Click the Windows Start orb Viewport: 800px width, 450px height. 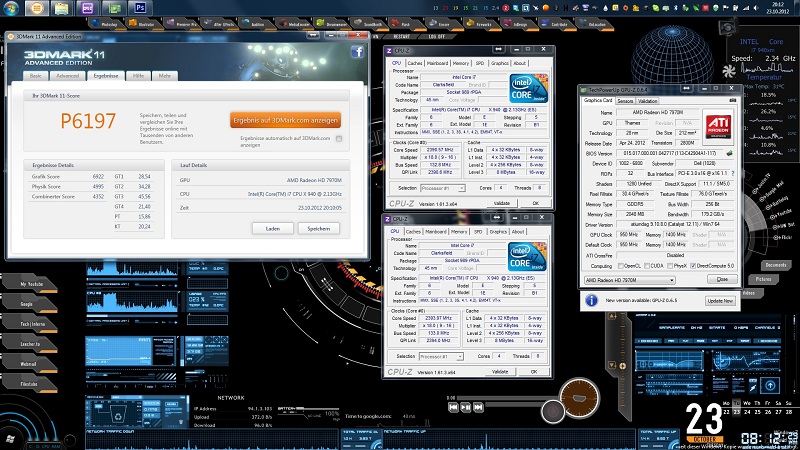[x=11, y=8]
